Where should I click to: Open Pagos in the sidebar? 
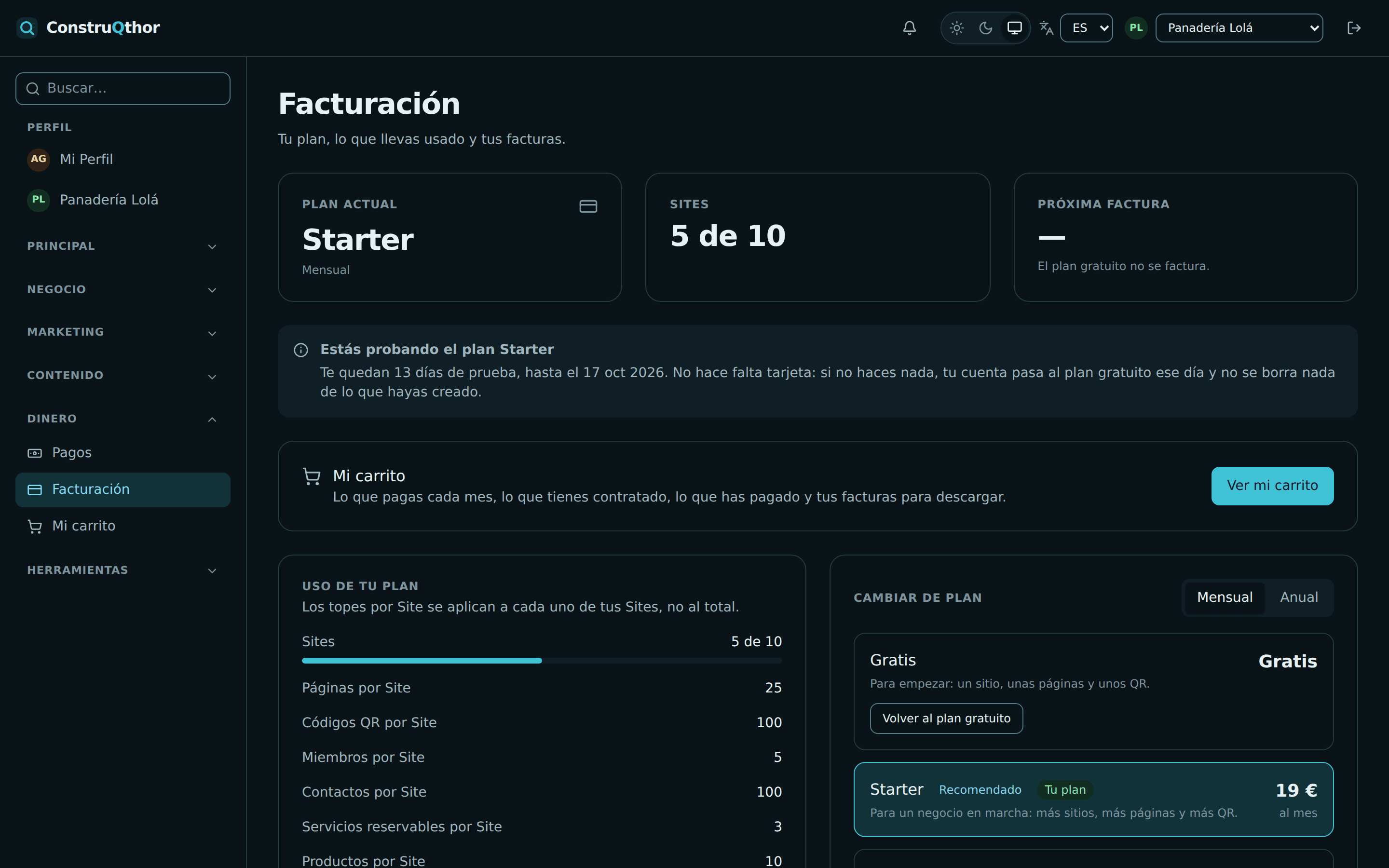(x=123, y=453)
